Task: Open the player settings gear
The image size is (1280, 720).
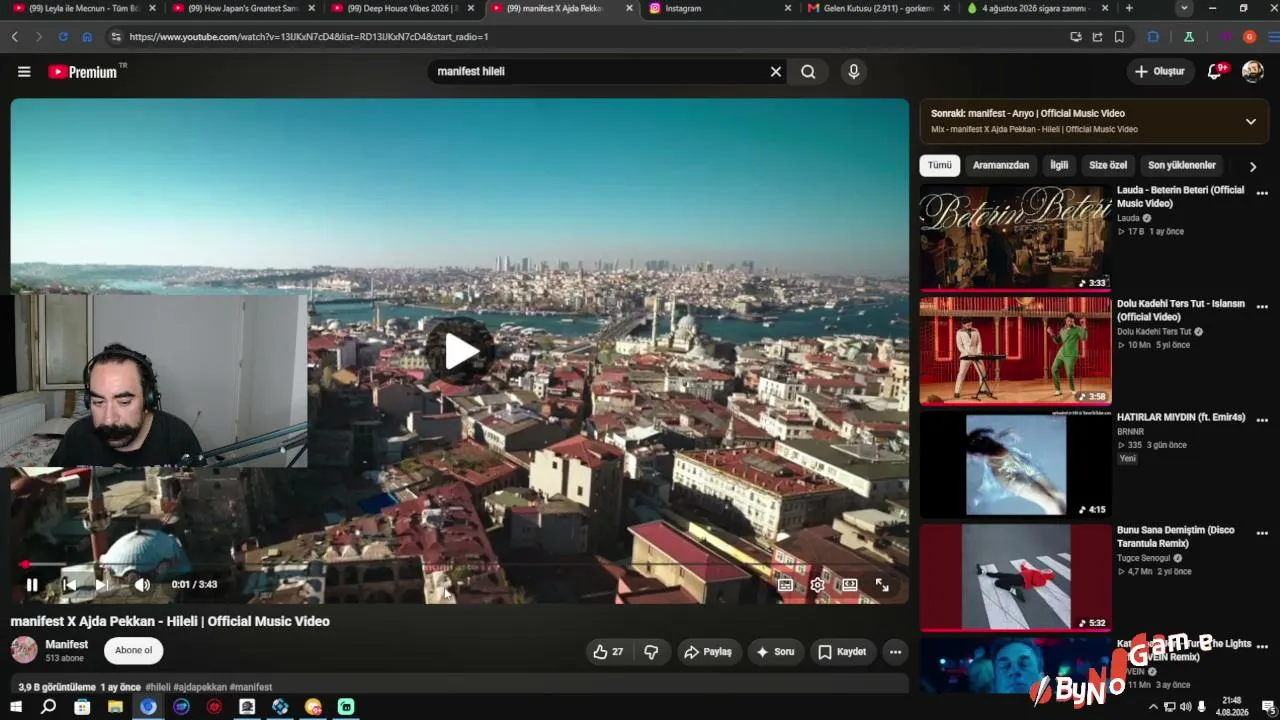Action: tap(818, 585)
